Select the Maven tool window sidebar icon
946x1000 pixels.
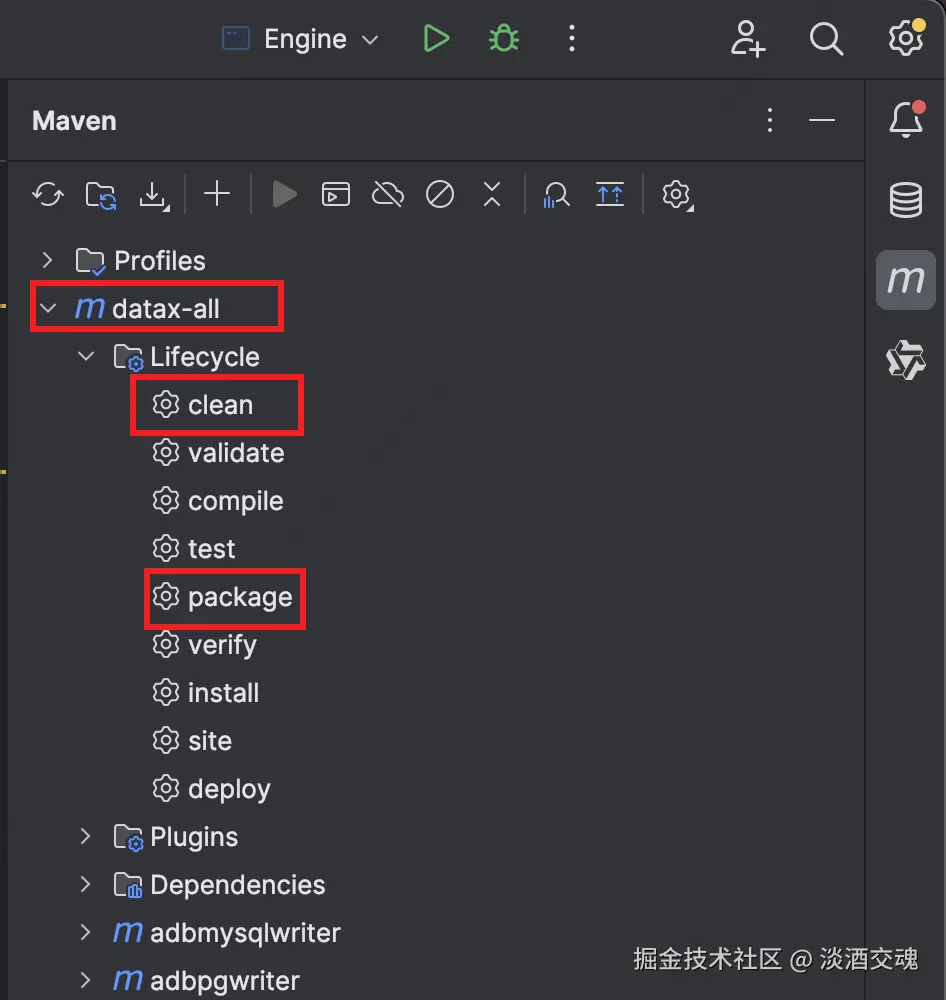(x=906, y=279)
